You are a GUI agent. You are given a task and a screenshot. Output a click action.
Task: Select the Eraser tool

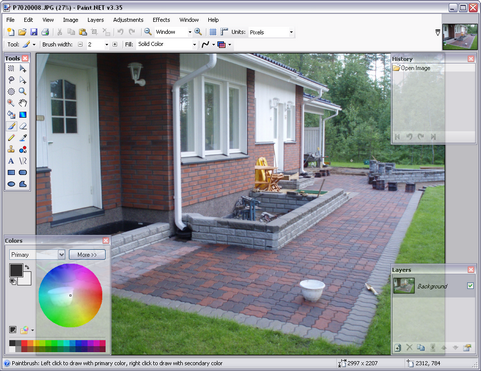point(23,126)
